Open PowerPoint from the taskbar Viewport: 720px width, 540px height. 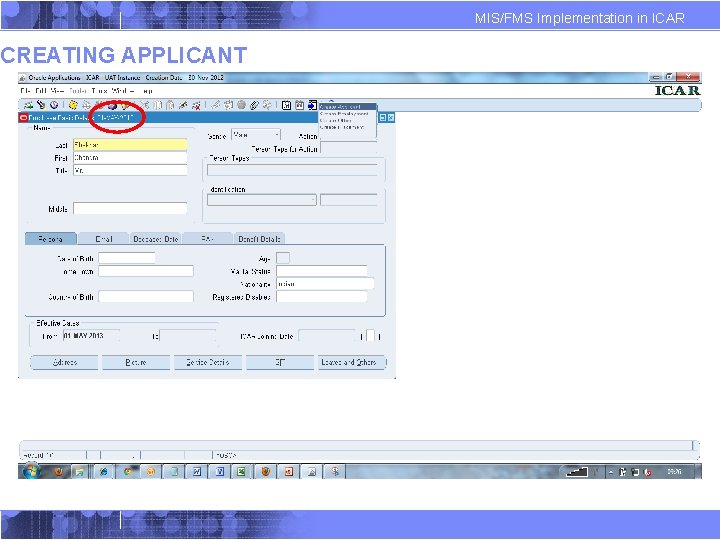coord(288,472)
